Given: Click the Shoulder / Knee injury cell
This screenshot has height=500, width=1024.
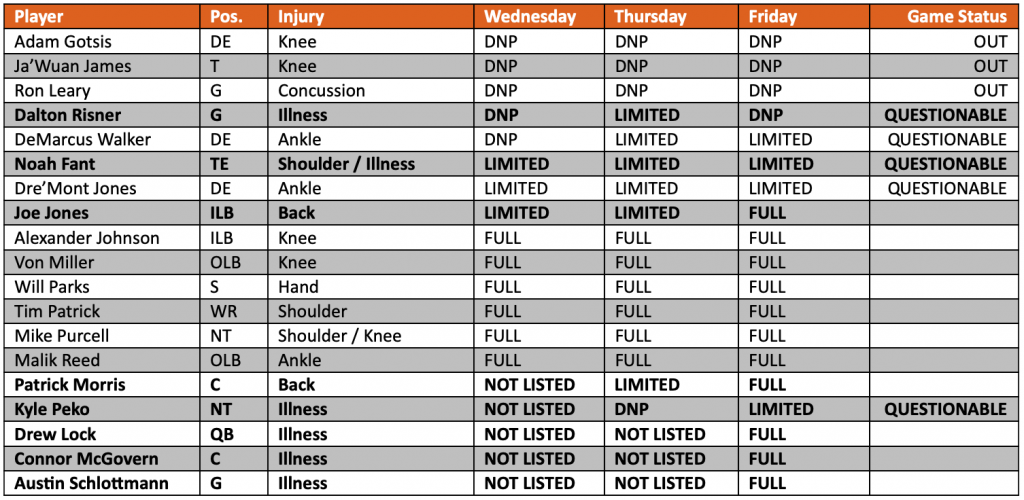Looking at the screenshot, I should tap(339, 336).
